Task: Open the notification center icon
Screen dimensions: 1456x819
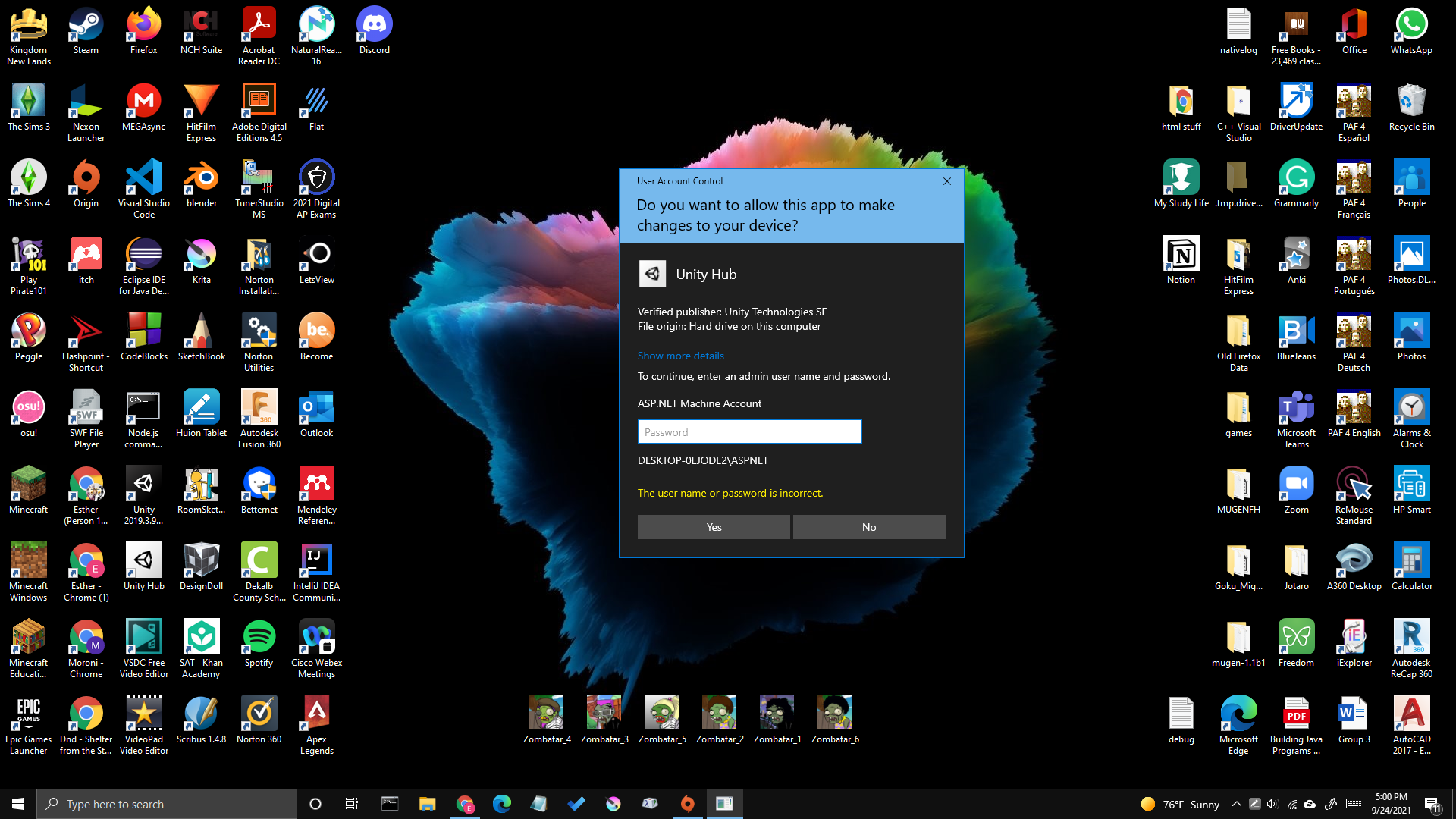Action: [x=1432, y=804]
